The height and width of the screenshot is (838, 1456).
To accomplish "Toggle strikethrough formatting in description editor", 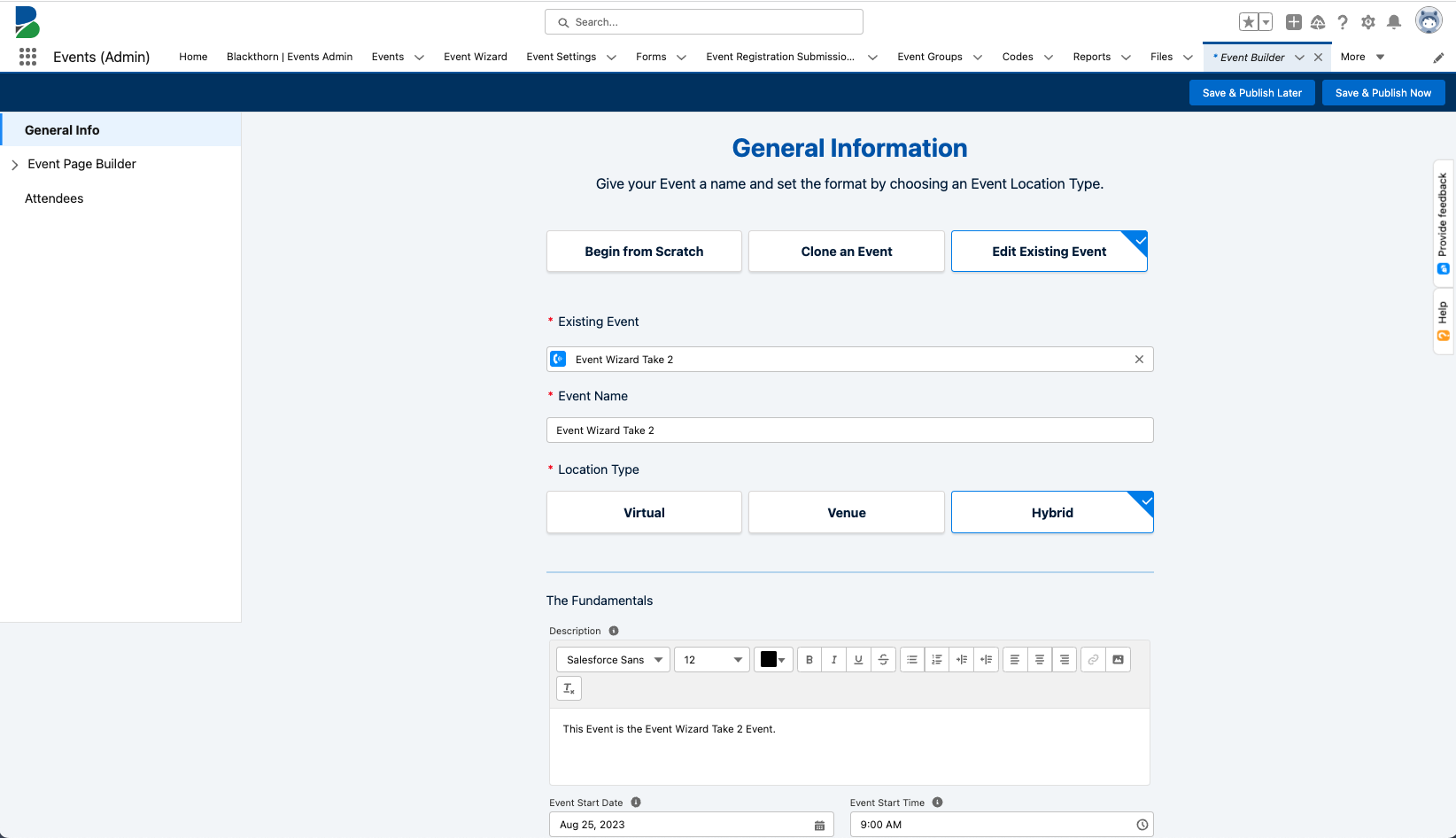I will (x=884, y=660).
